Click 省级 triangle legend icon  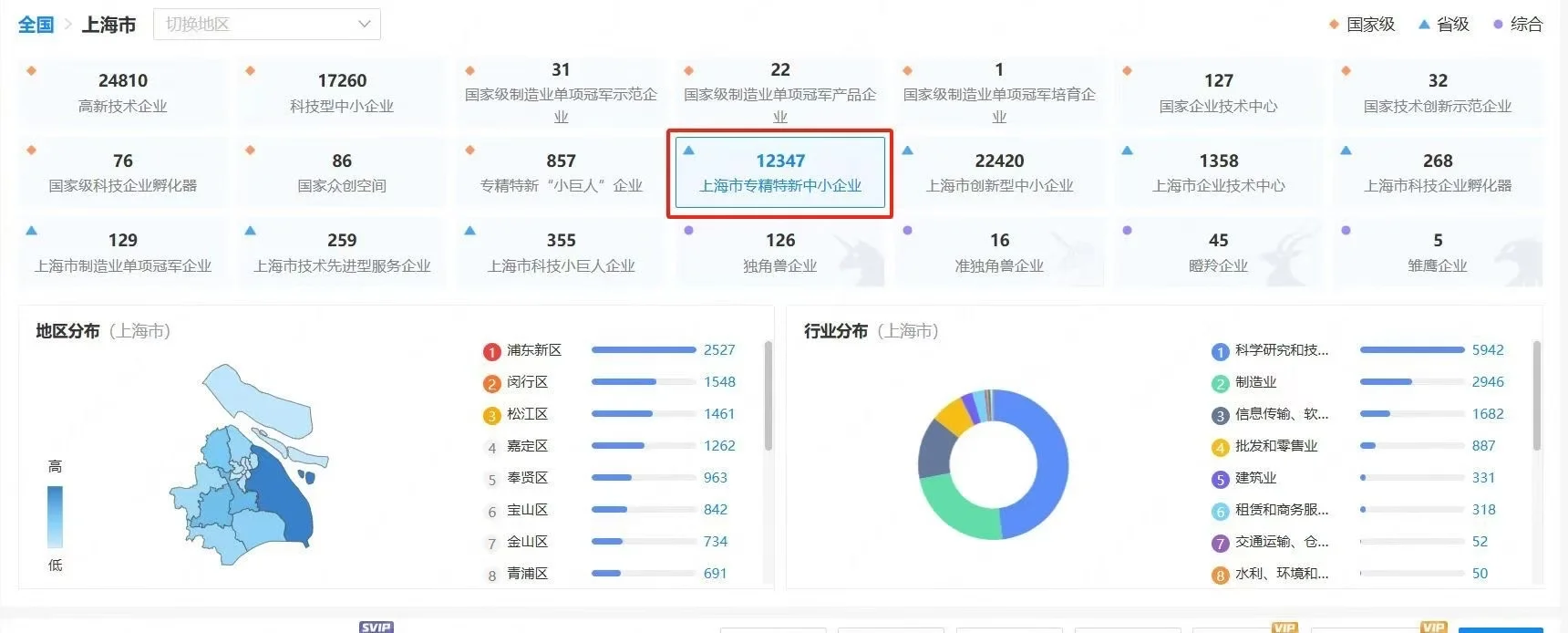coord(1424,25)
